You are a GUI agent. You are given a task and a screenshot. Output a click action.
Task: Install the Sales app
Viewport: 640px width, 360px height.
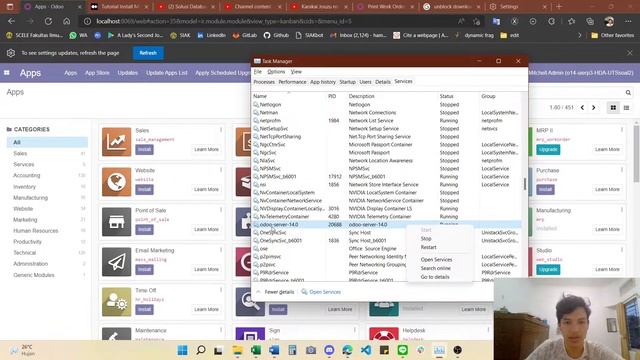point(144,149)
